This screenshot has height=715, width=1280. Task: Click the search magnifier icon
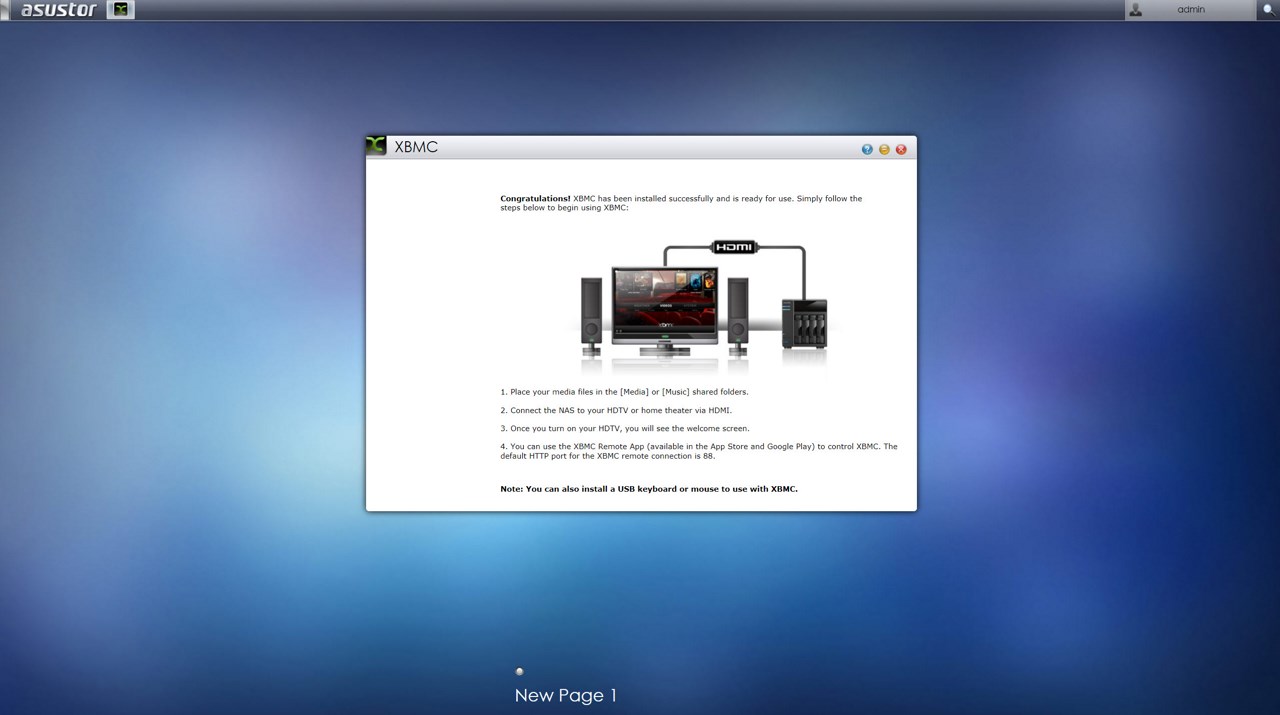[x=1268, y=10]
